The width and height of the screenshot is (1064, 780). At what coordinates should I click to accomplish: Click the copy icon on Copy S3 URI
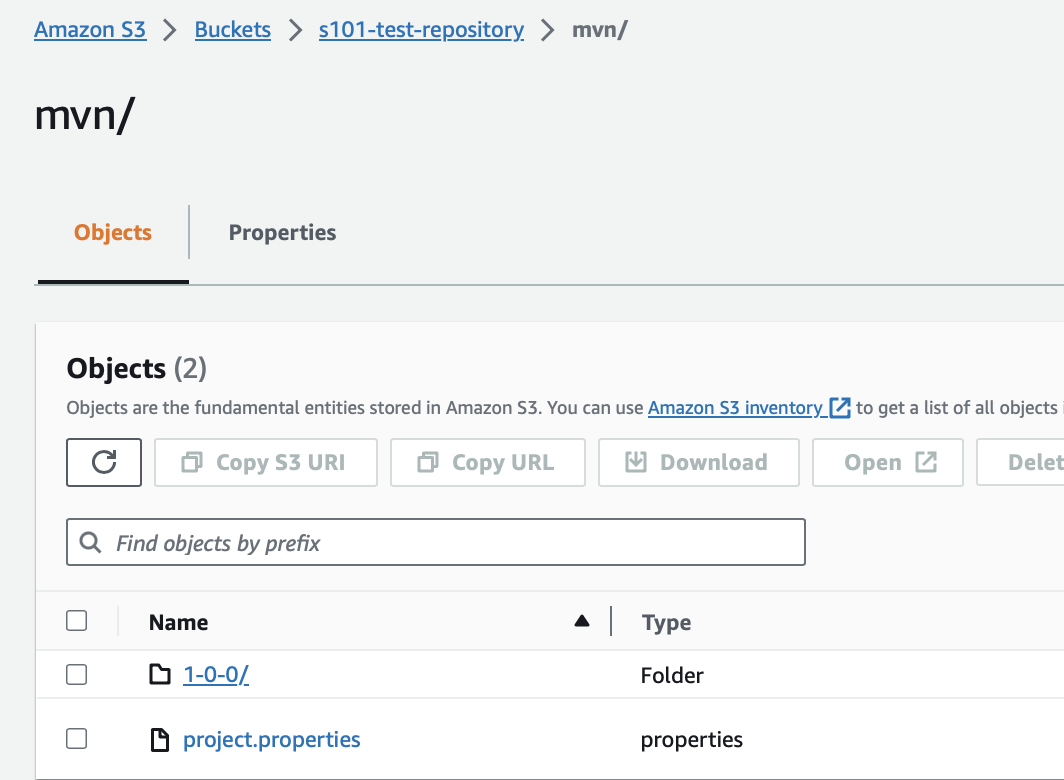pyautogui.click(x=192, y=462)
